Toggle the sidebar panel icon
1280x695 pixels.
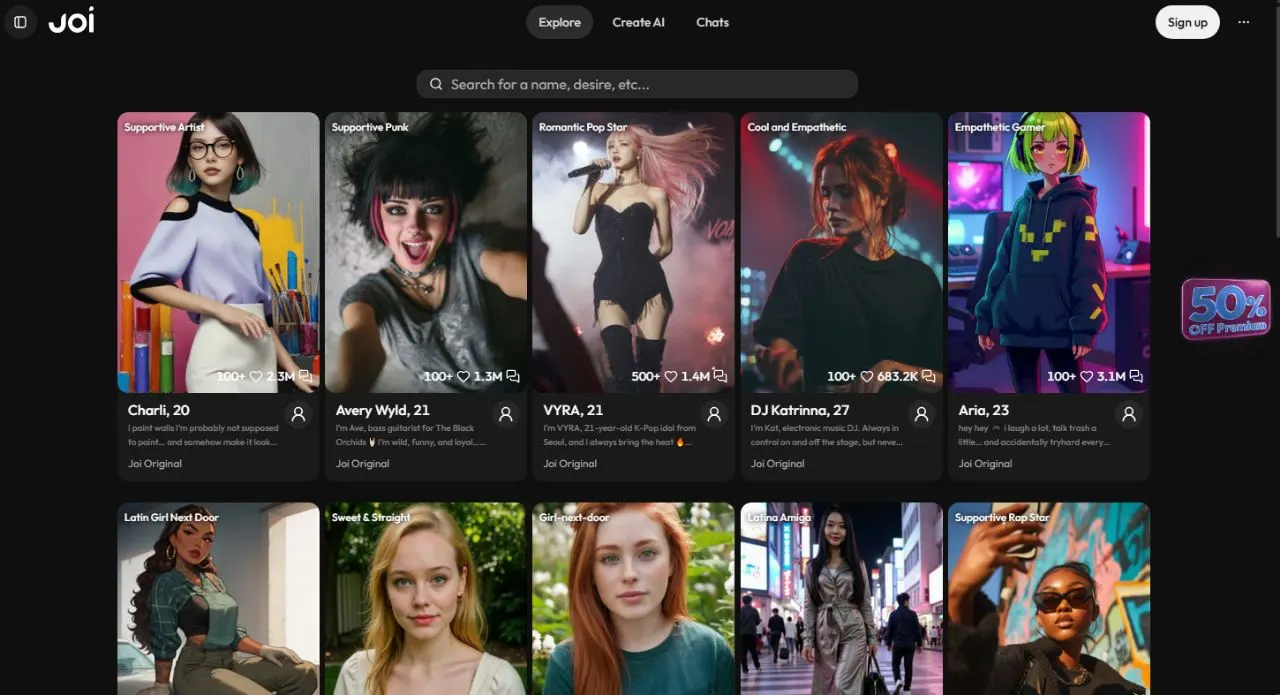20,22
